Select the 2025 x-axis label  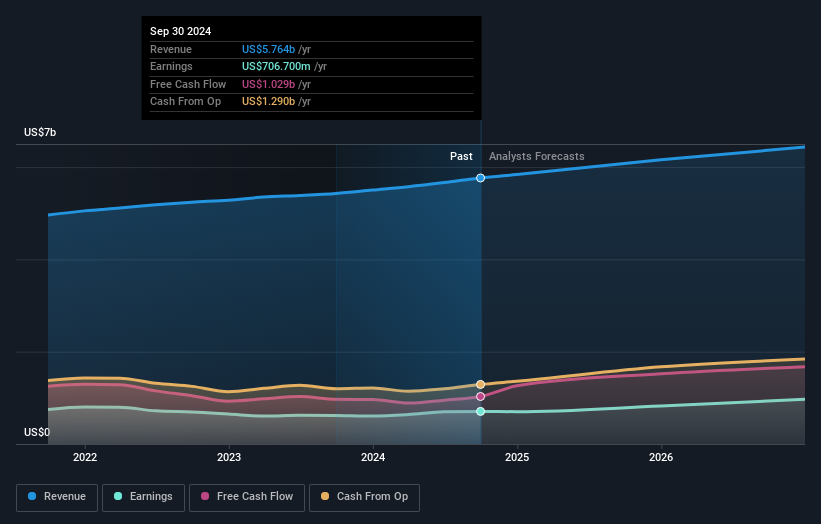[517, 457]
